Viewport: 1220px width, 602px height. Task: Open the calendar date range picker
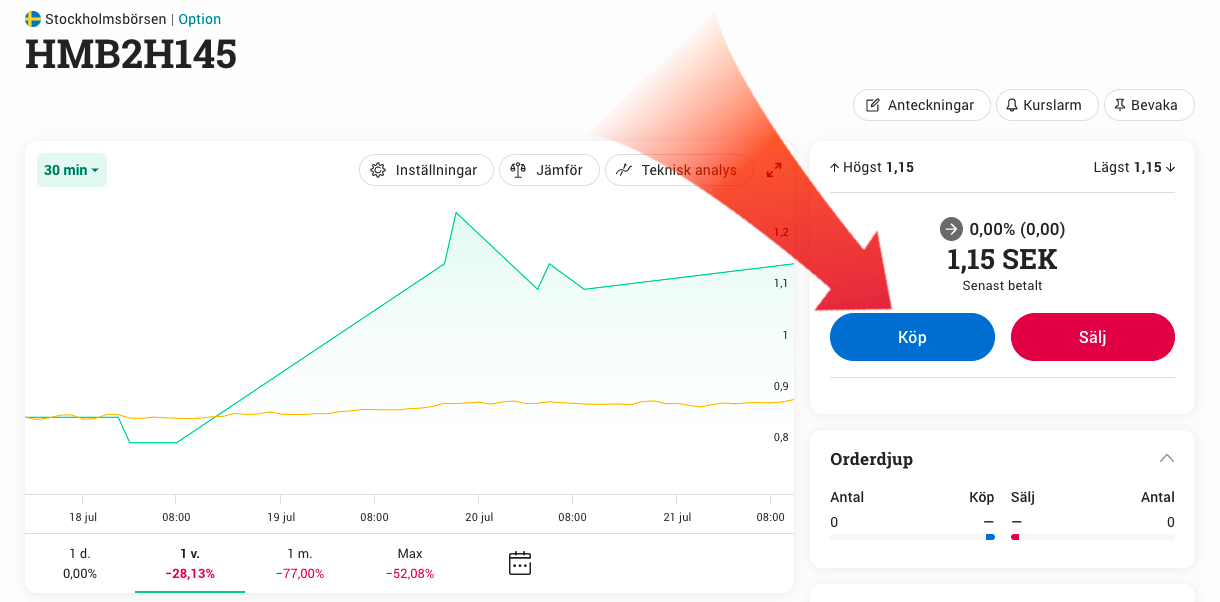(x=520, y=563)
